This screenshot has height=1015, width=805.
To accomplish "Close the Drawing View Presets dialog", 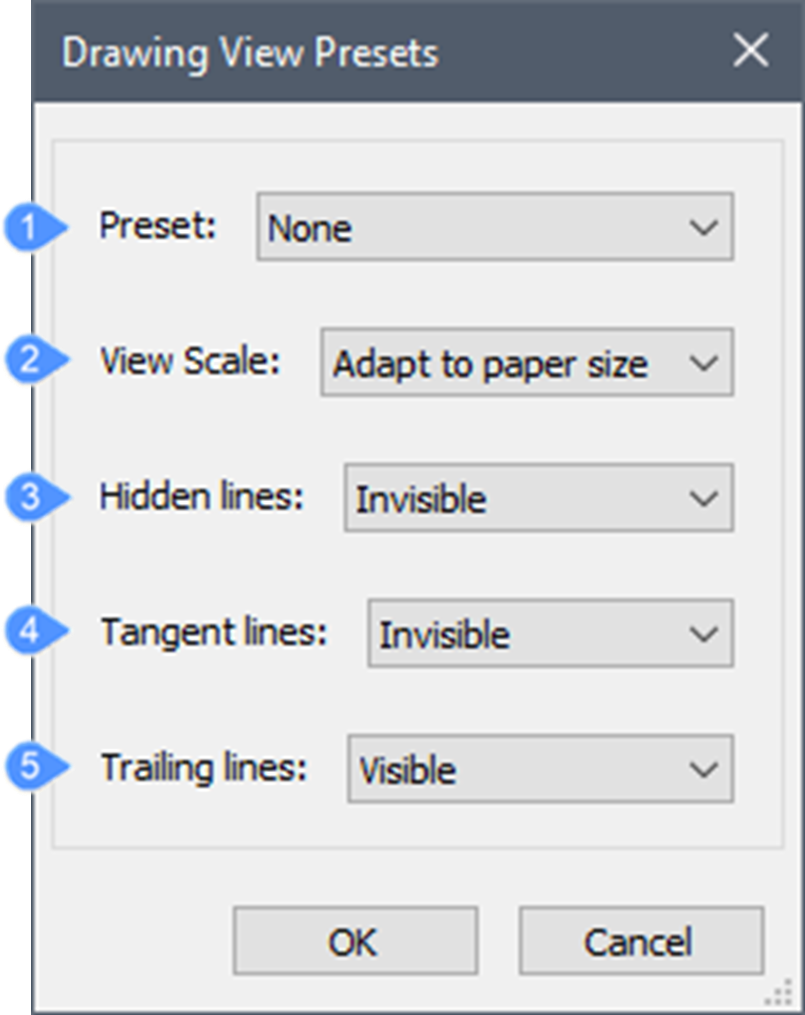I will tap(750, 51).
